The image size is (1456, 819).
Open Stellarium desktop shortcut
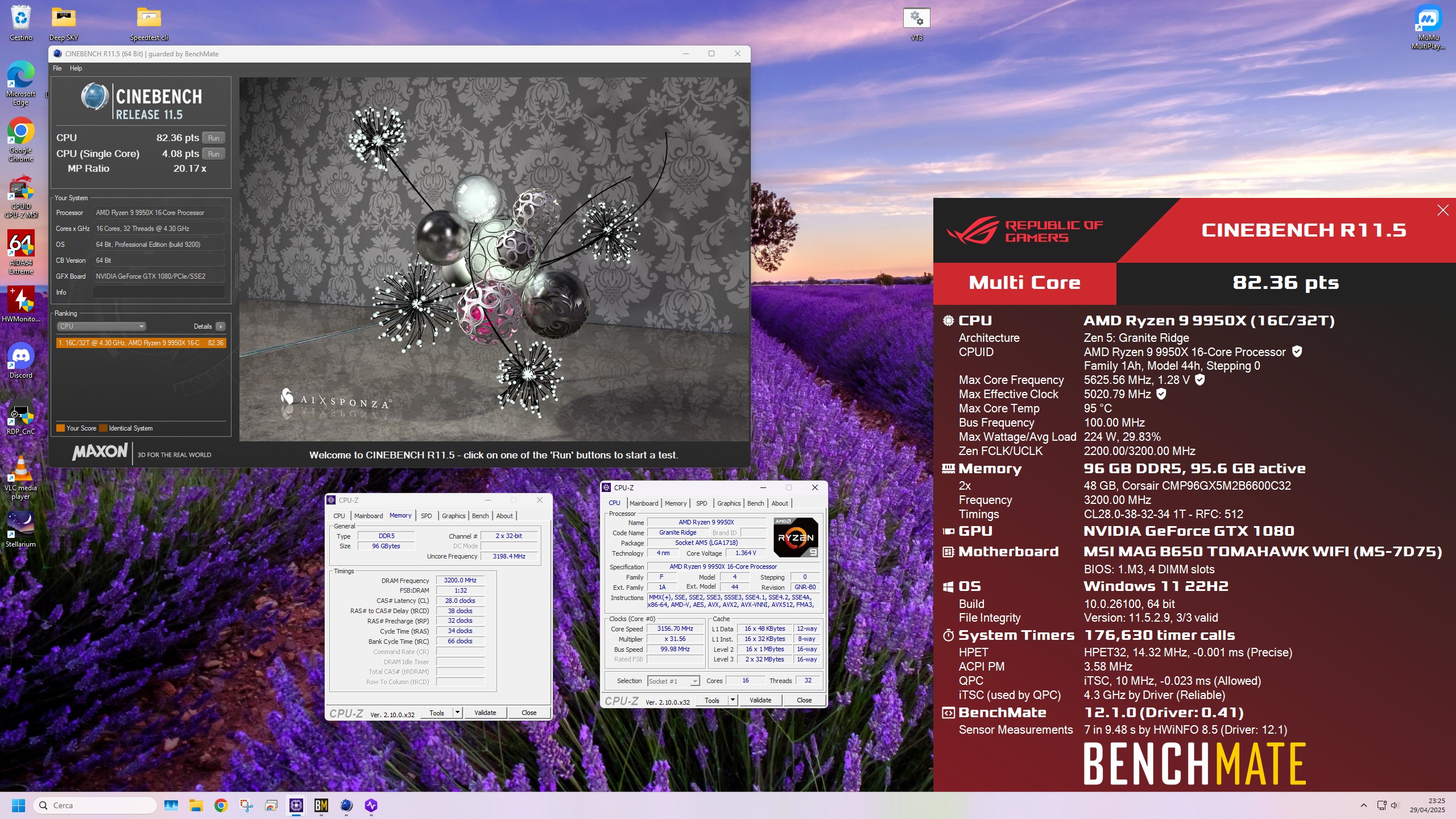(21, 529)
